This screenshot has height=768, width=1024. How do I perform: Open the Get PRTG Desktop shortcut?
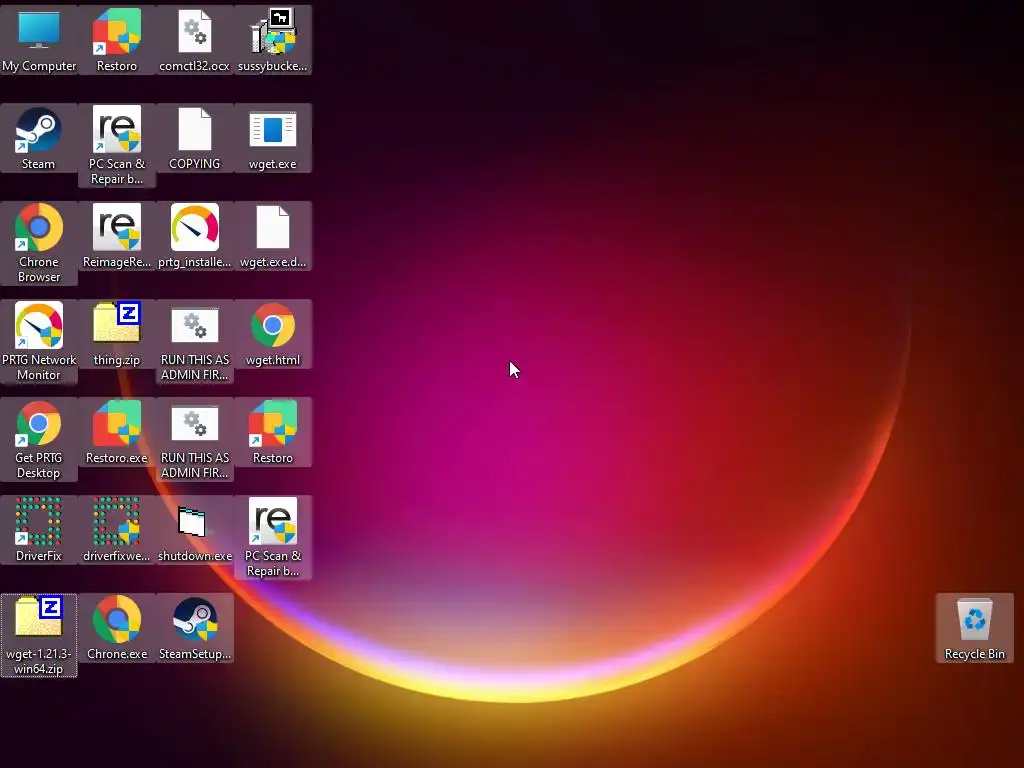click(x=39, y=439)
